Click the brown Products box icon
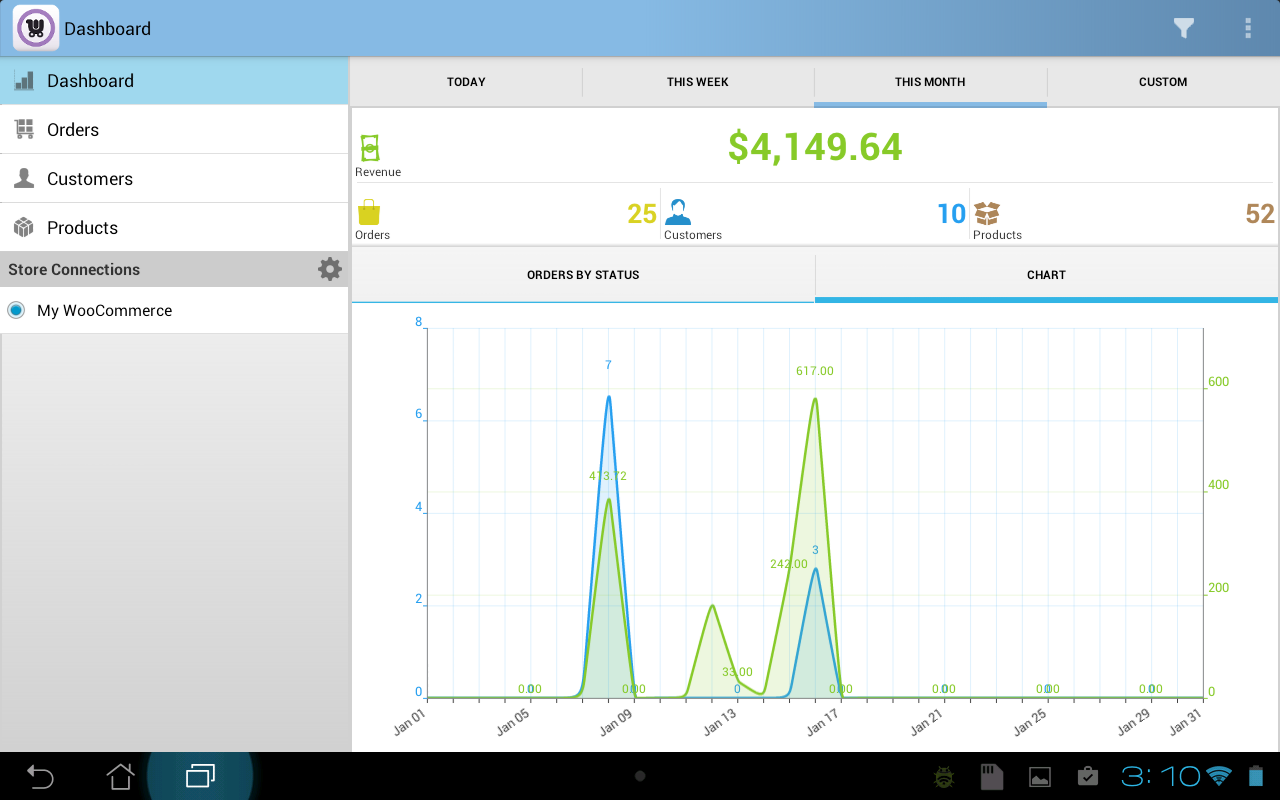The height and width of the screenshot is (800, 1280). 987,213
